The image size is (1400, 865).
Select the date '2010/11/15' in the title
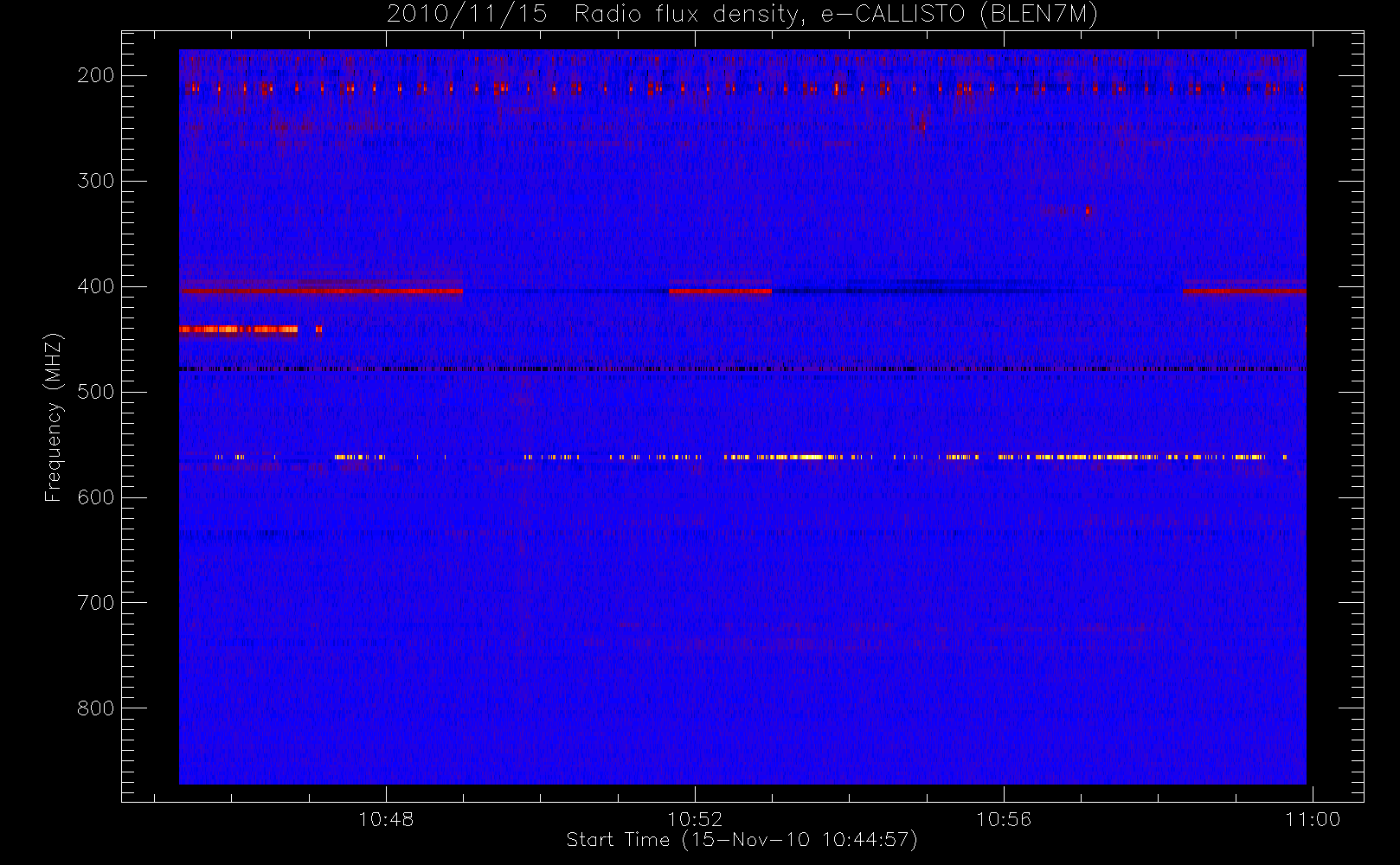tap(468, 15)
